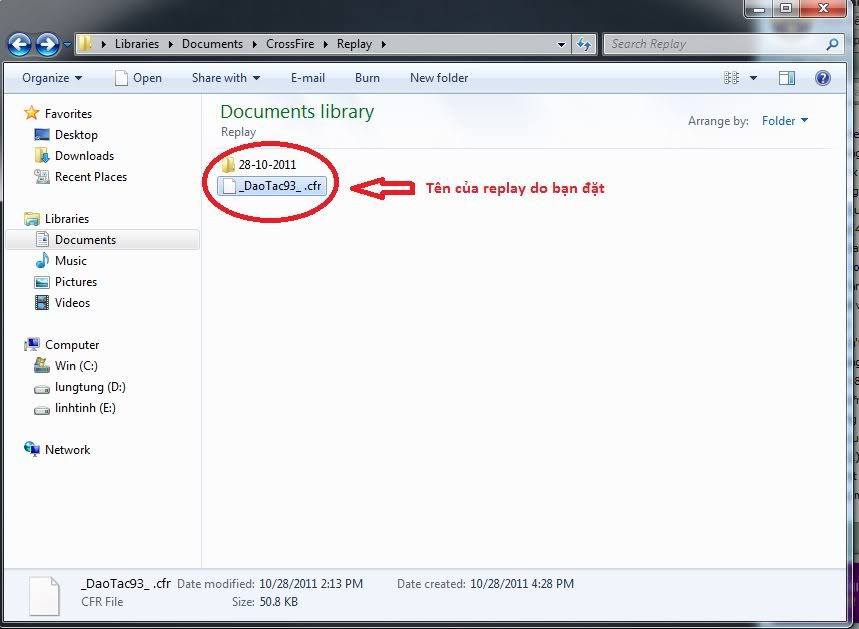Screen dimensions: 859x629
Task: Open the Music library
Action: (71, 261)
